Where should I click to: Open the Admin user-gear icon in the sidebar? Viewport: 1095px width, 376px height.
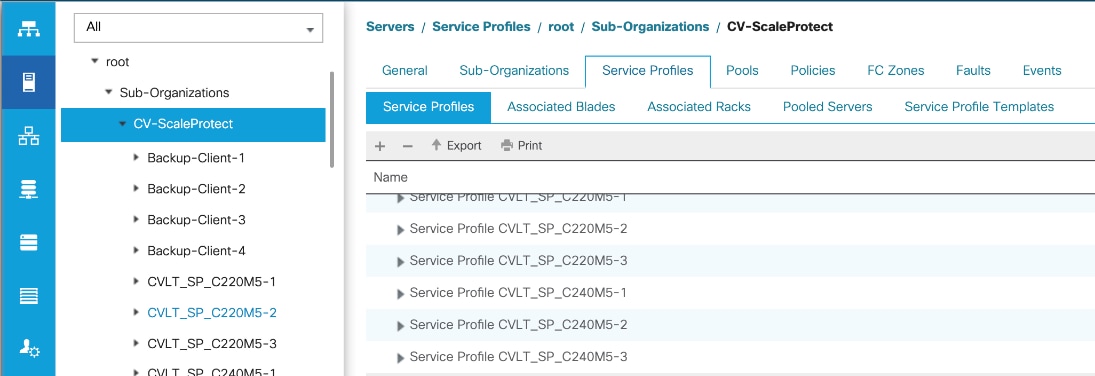tap(28, 349)
